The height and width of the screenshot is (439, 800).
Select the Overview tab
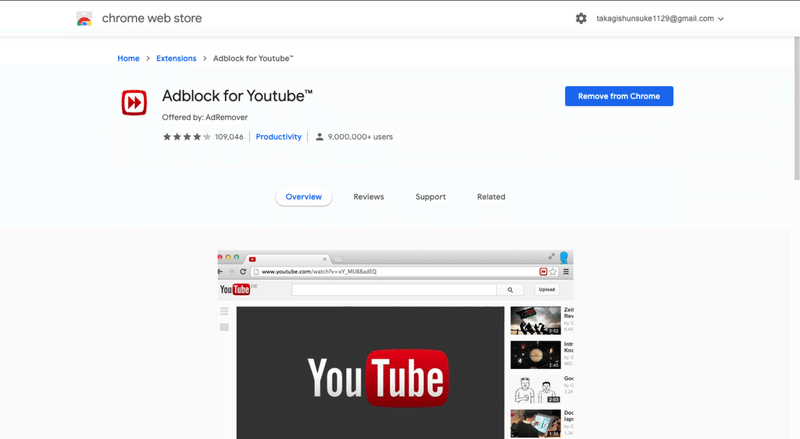(304, 197)
